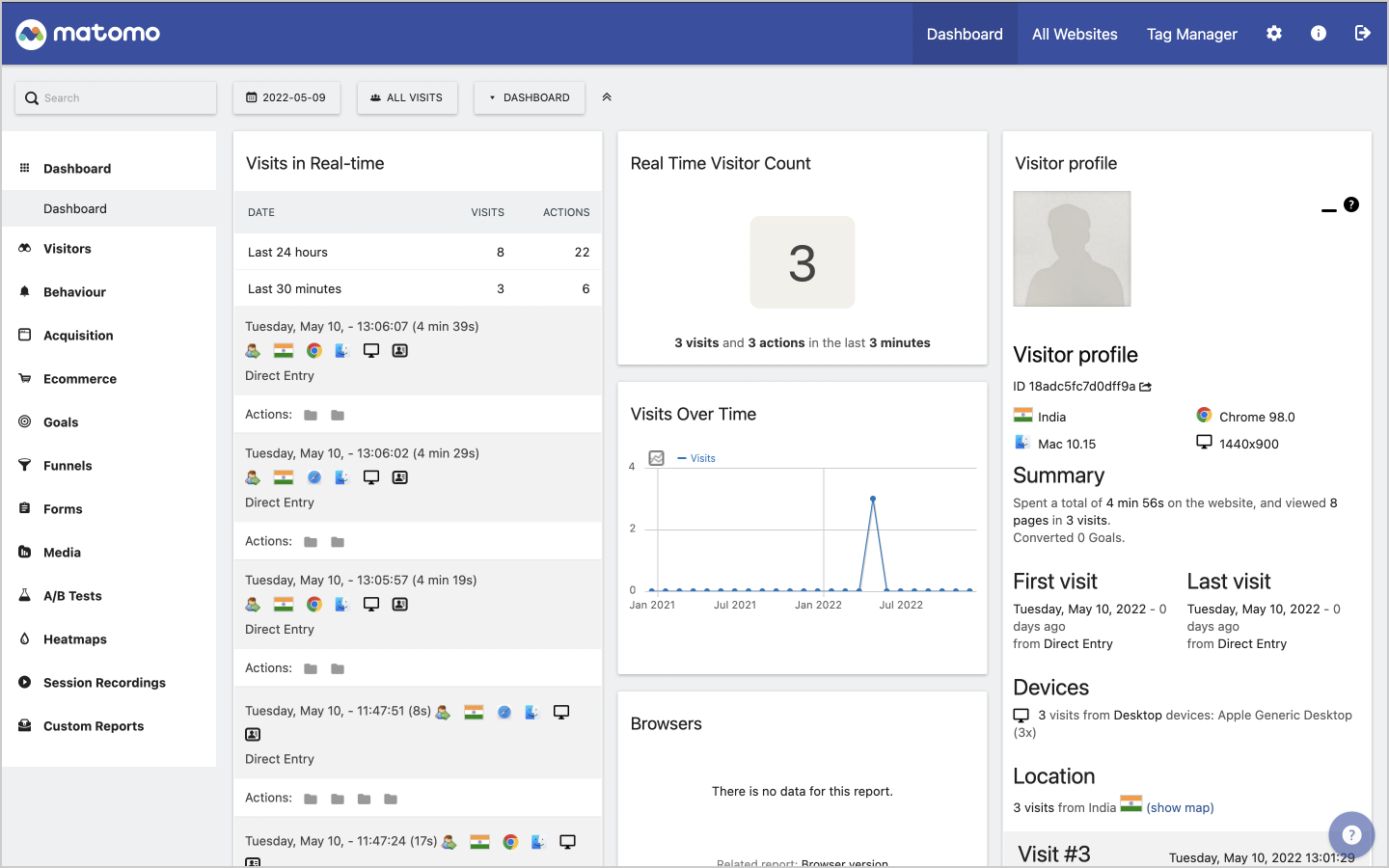Click the sign out icon
Viewport: 1389px width, 868px height.
[x=1362, y=34]
